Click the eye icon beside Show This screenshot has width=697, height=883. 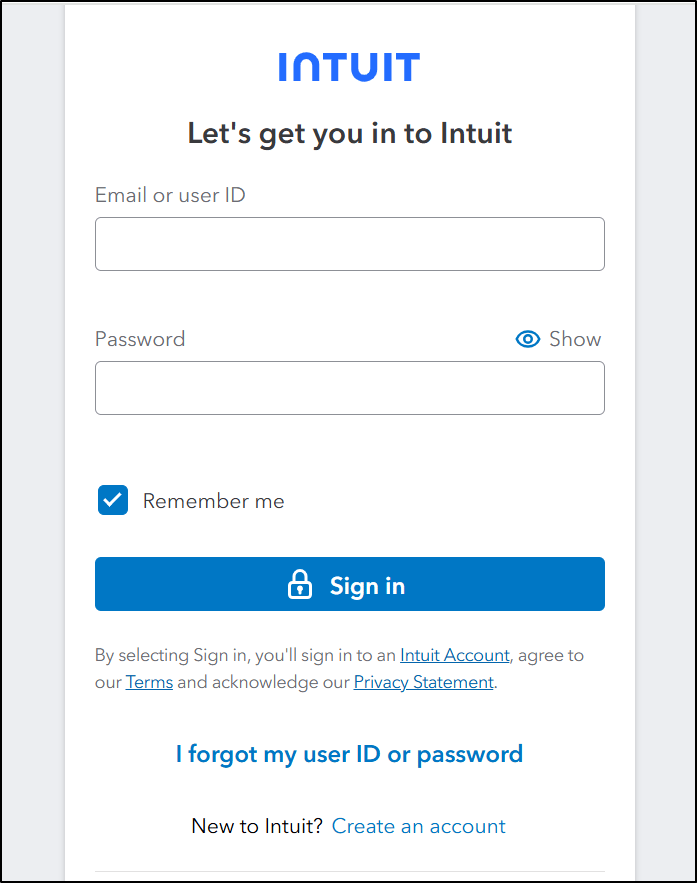pyautogui.click(x=527, y=339)
